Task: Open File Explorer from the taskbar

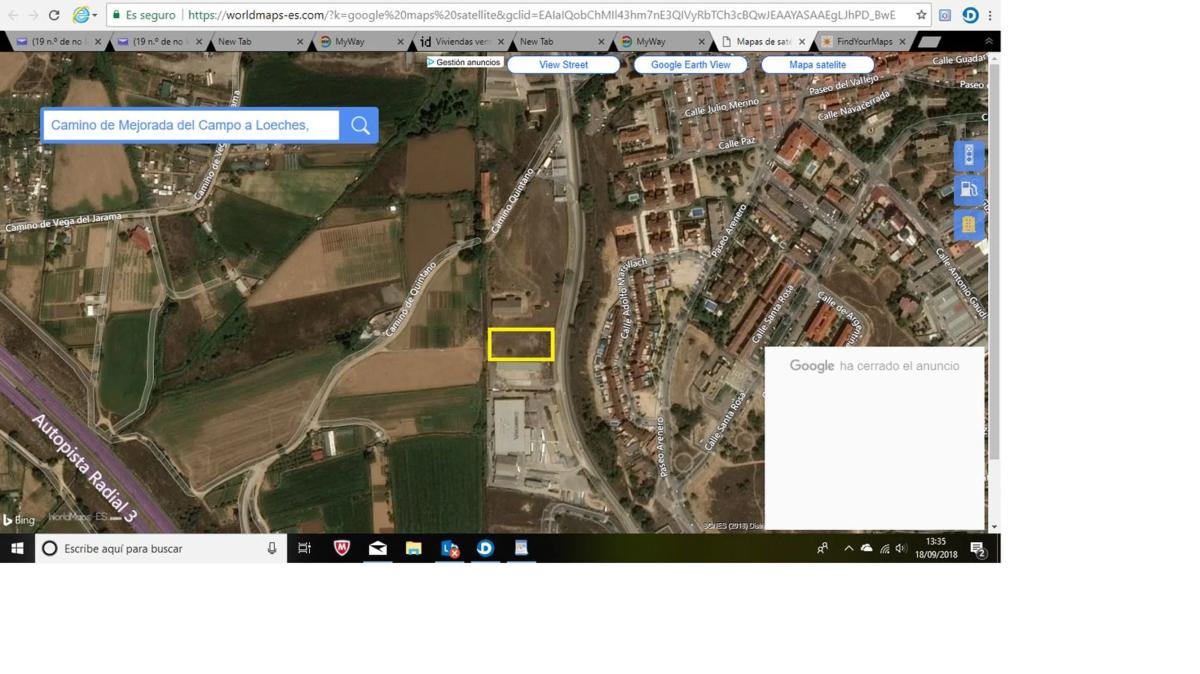Action: (414, 548)
